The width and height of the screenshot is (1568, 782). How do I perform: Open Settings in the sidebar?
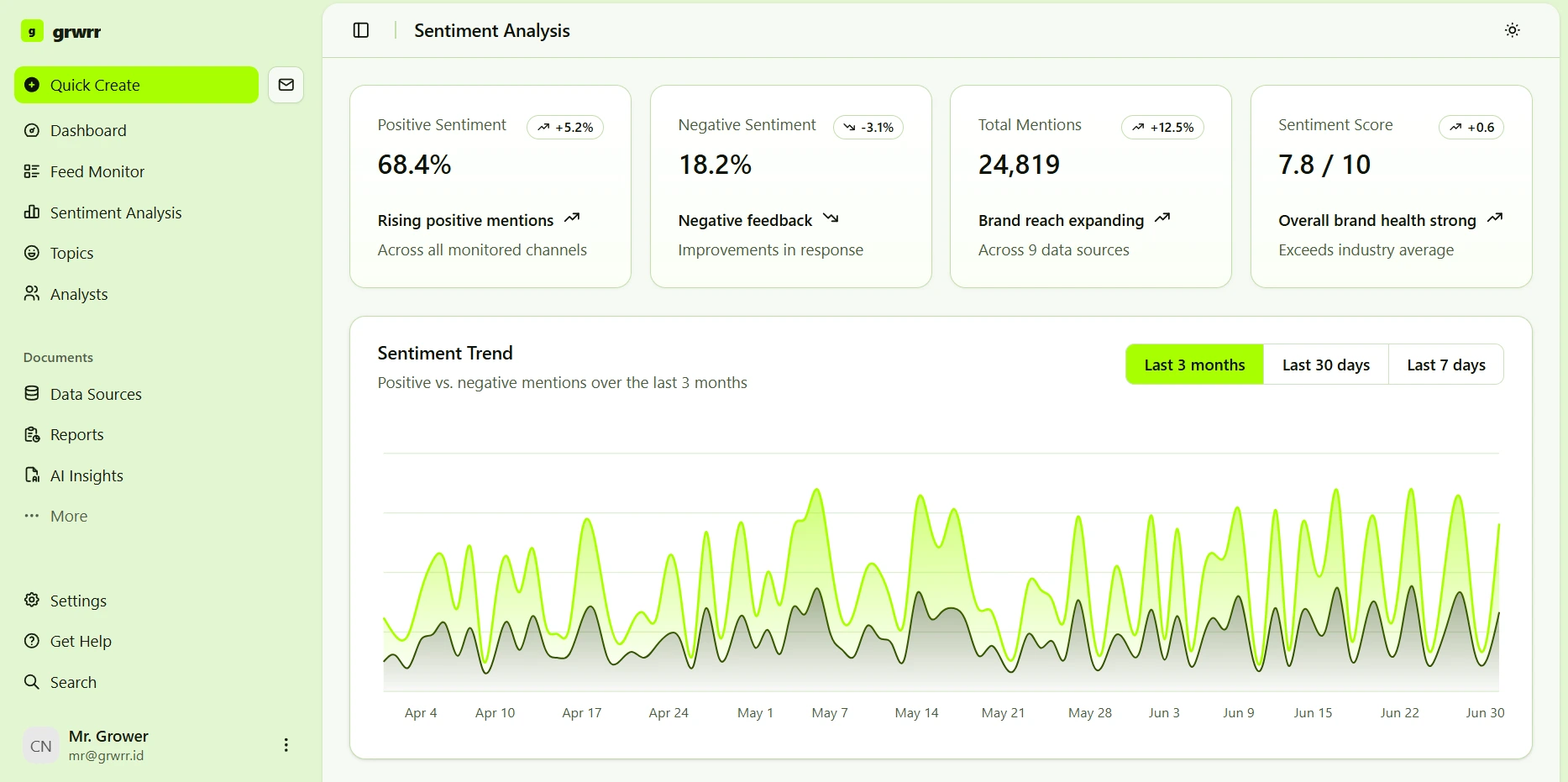pos(77,601)
